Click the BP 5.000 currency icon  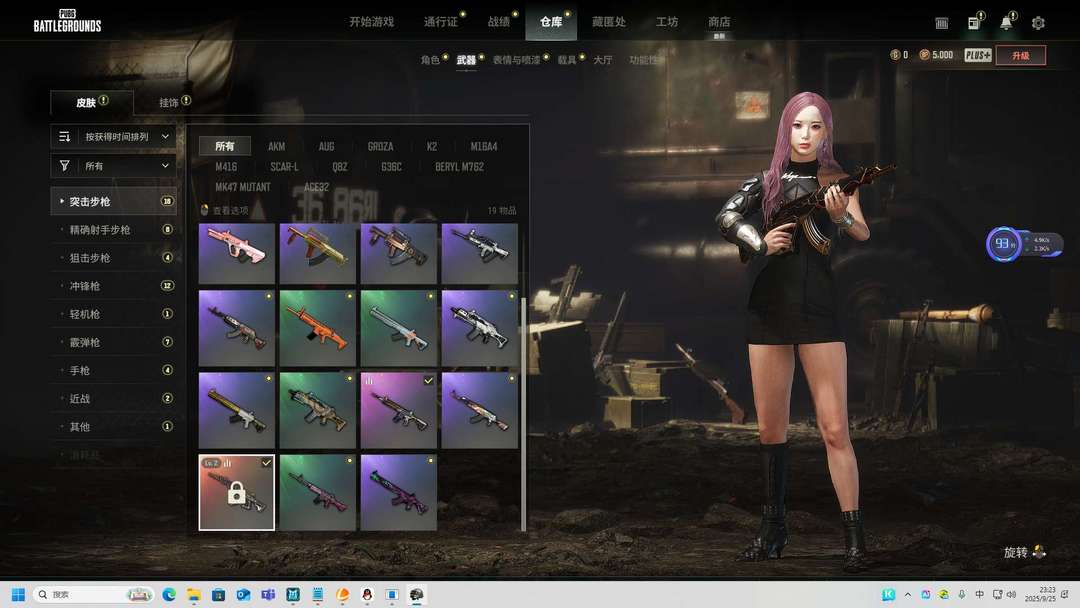pos(924,54)
